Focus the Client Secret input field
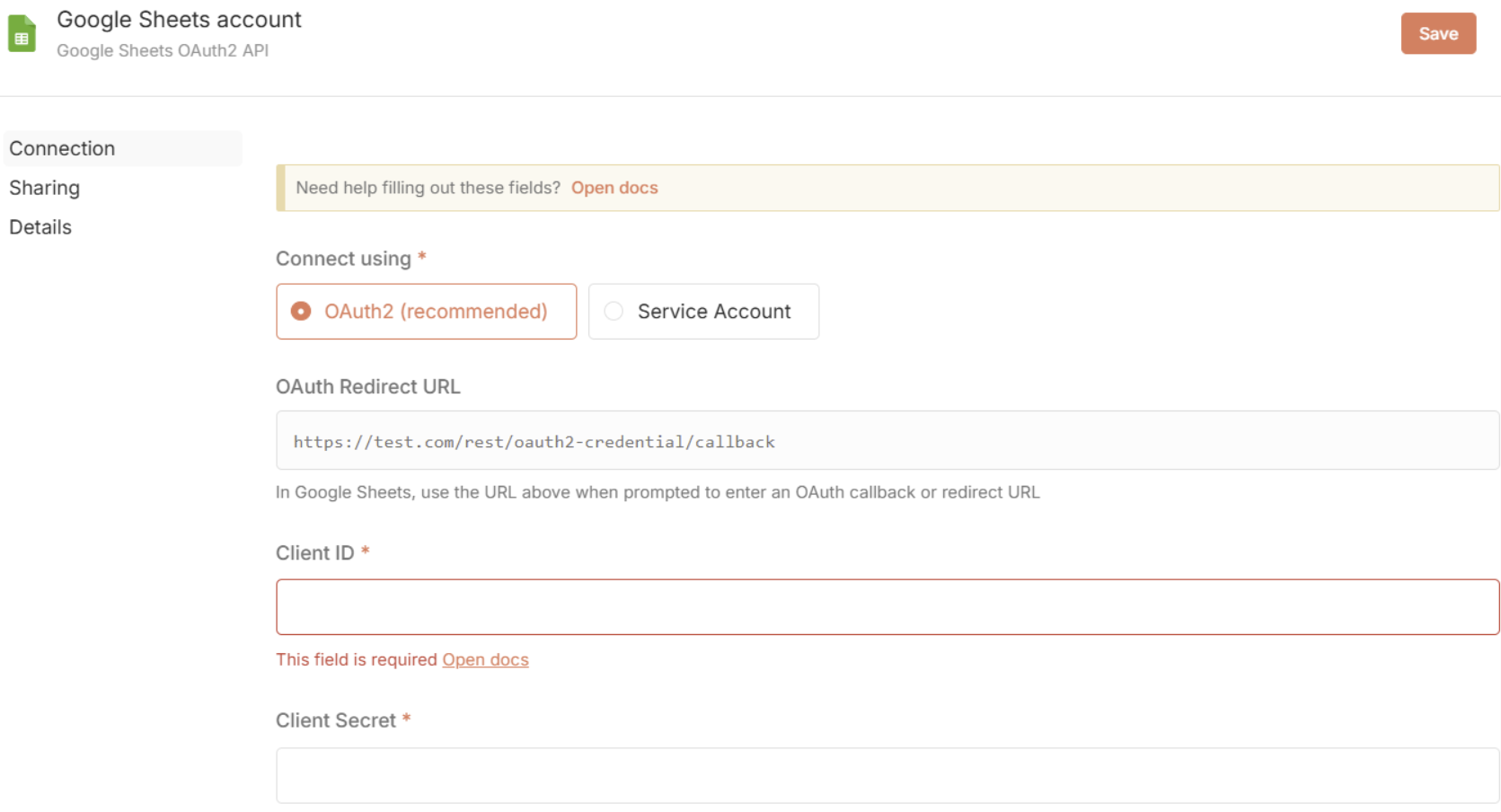This screenshot has width=1501, height=812. point(887,775)
